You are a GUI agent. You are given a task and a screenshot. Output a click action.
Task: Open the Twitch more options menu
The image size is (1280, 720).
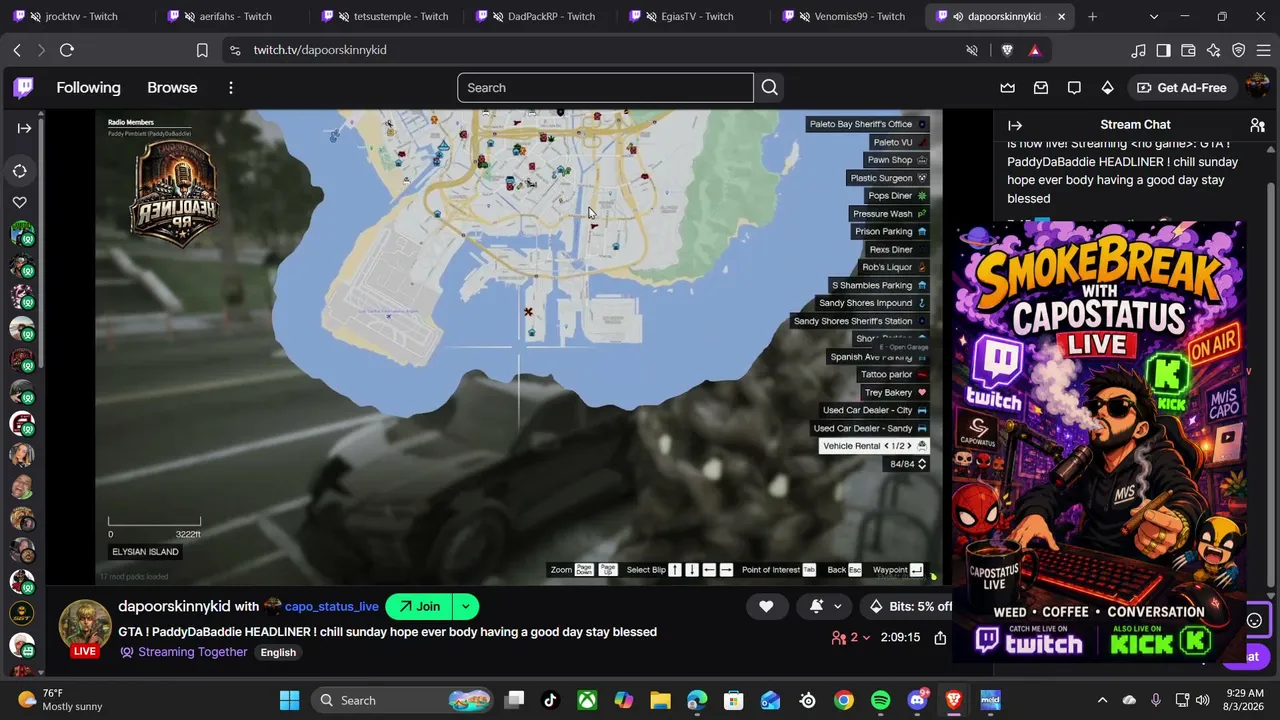[231, 88]
